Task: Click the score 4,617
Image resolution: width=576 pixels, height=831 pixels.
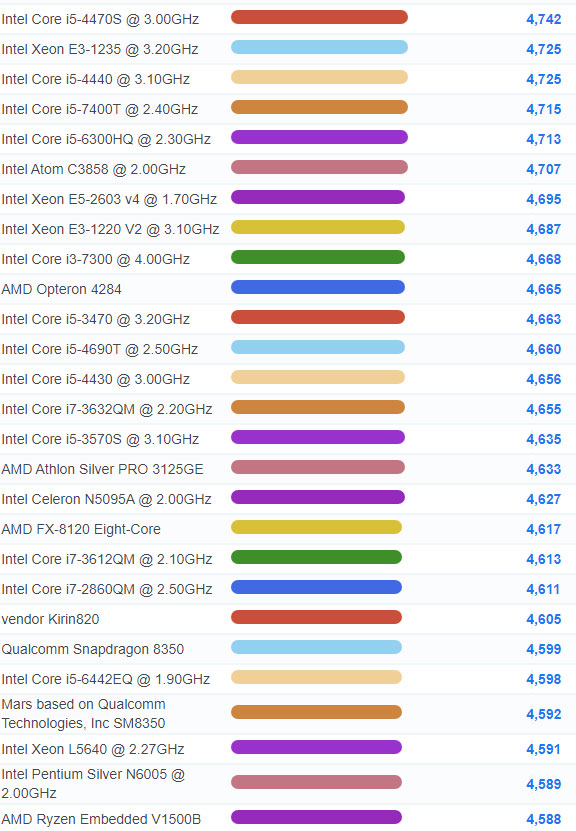Action: tap(544, 529)
